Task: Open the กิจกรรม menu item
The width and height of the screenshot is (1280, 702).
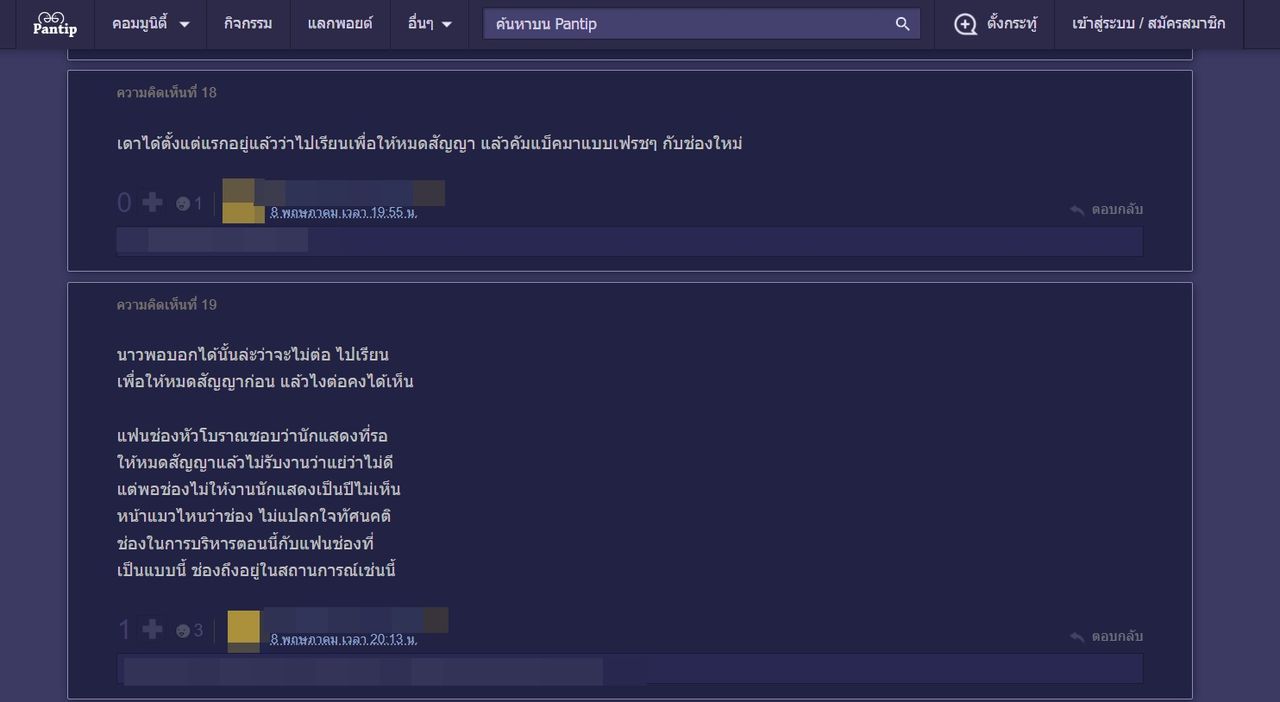Action: coord(248,24)
